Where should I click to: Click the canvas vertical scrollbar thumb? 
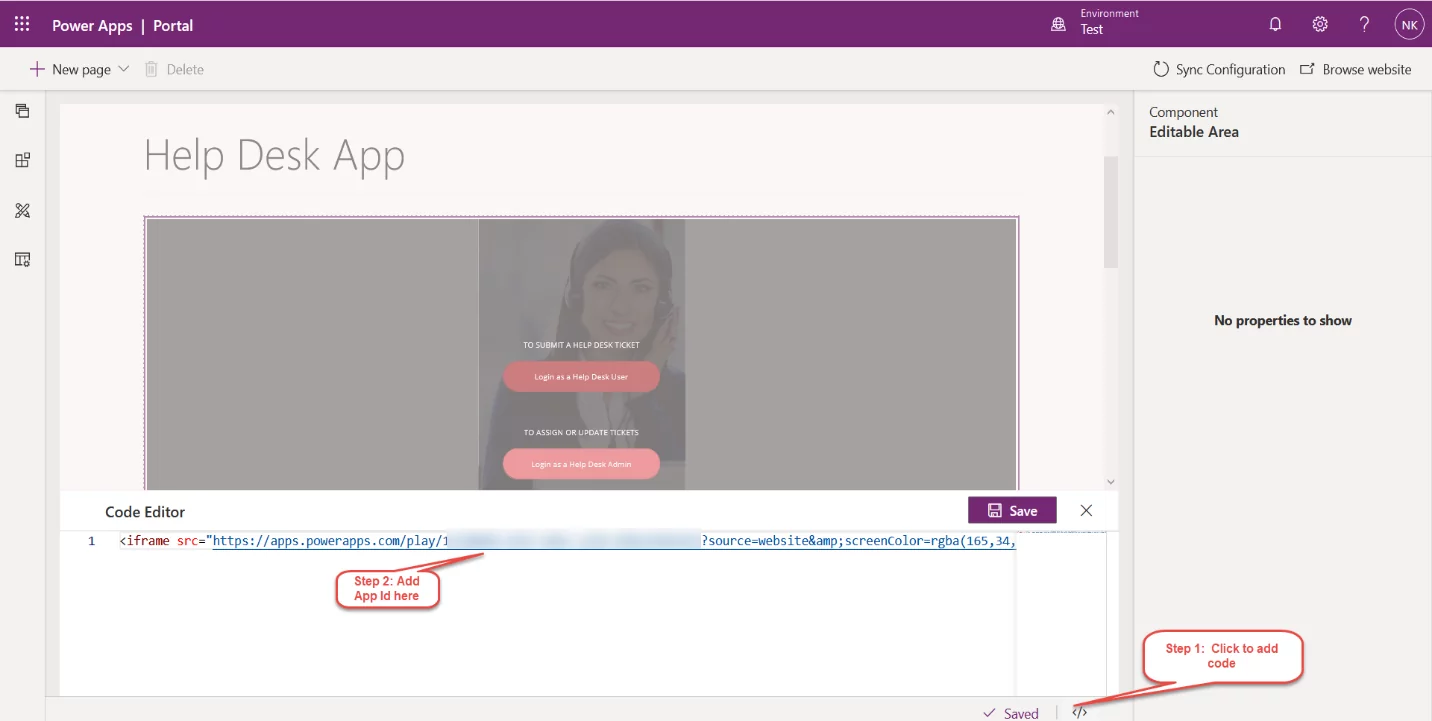coord(1110,211)
